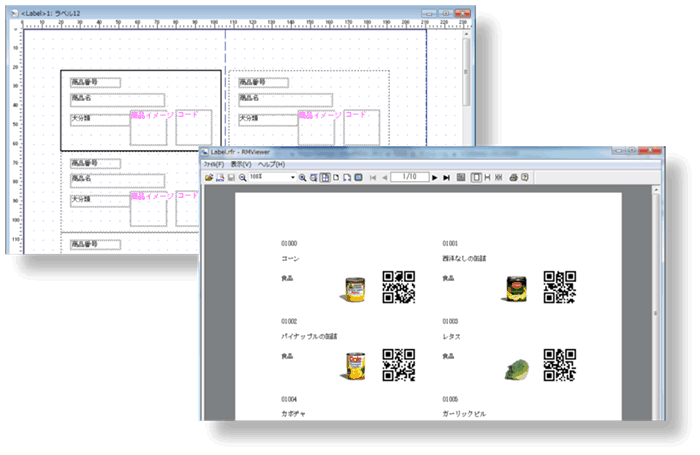
Task: Select the first 商品イメージ image box
Action: pos(151,128)
